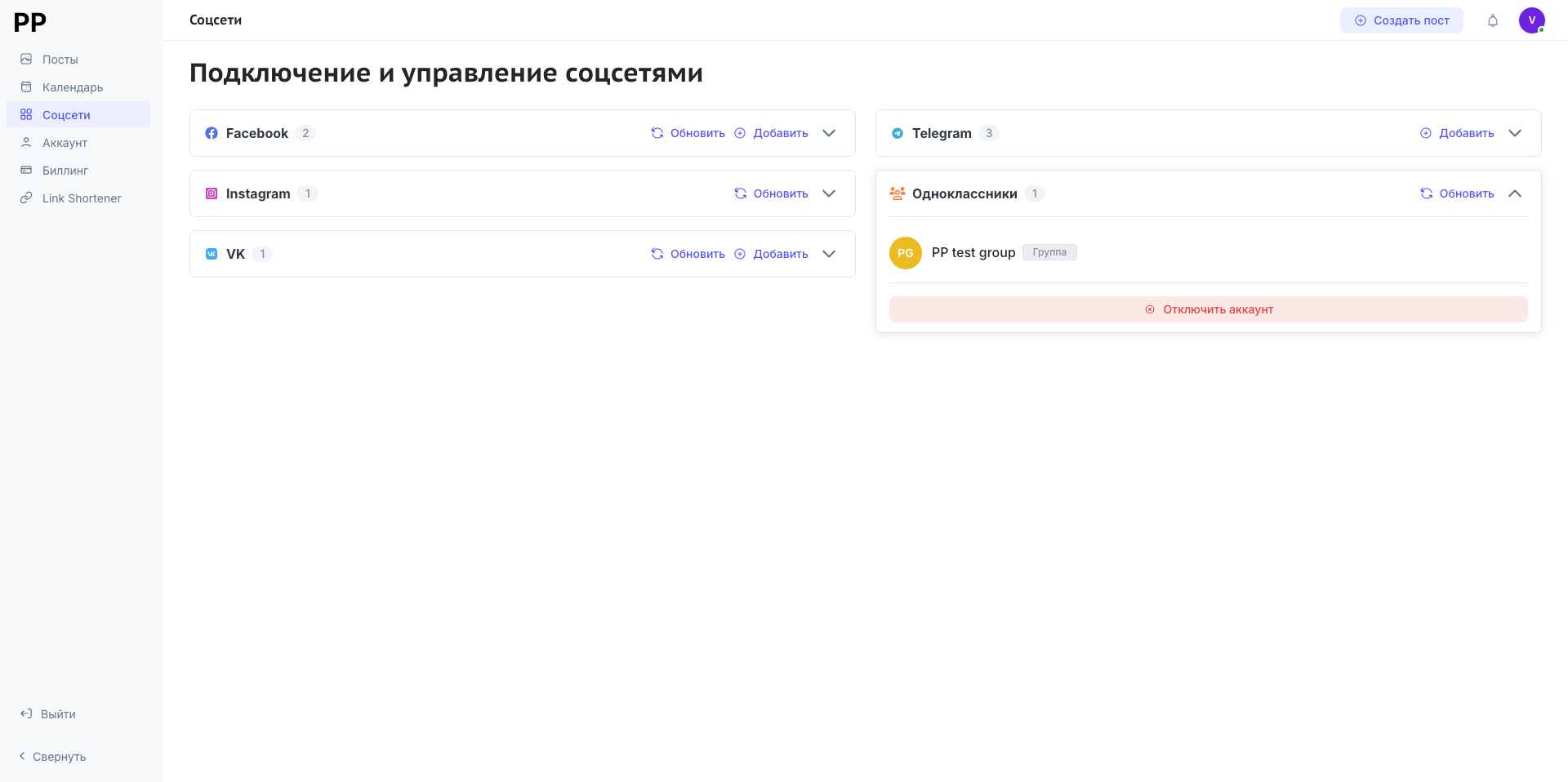1568x782 pixels.
Task: Expand the Instagram accounts section
Action: coord(829,193)
